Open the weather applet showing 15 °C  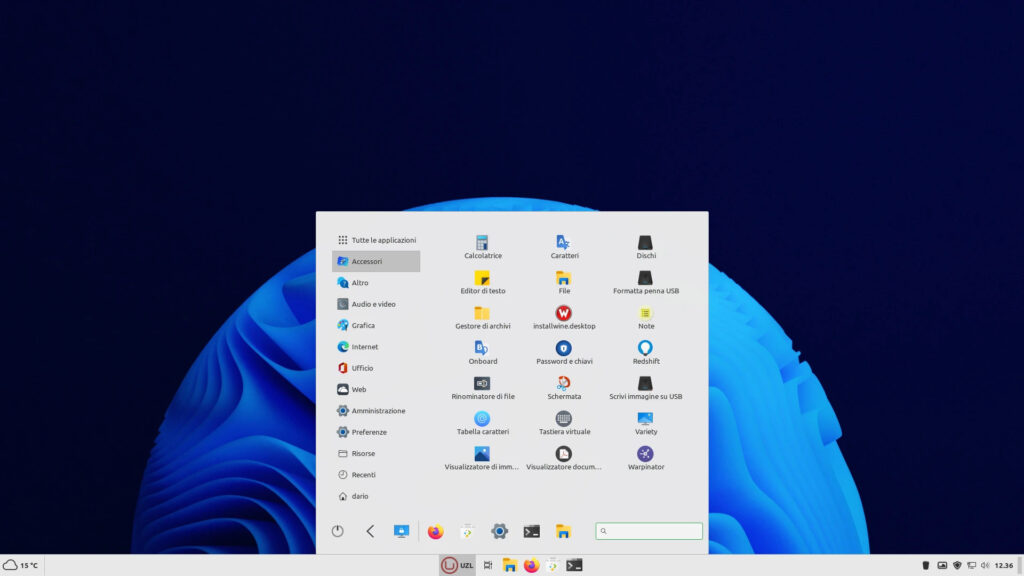coord(21,565)
